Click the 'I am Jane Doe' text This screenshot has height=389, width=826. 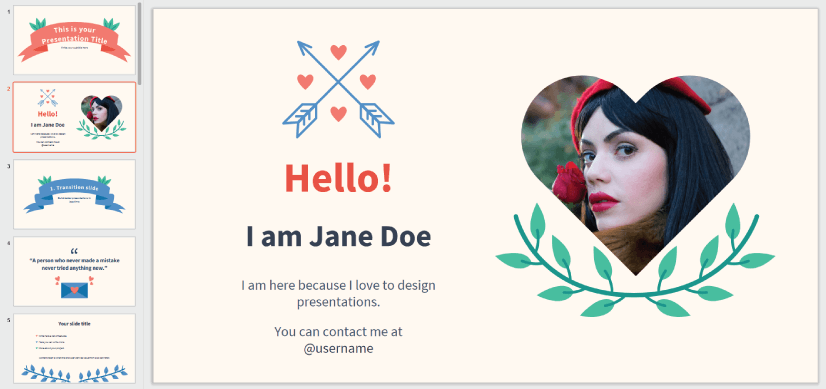click(x=338, y=237)
